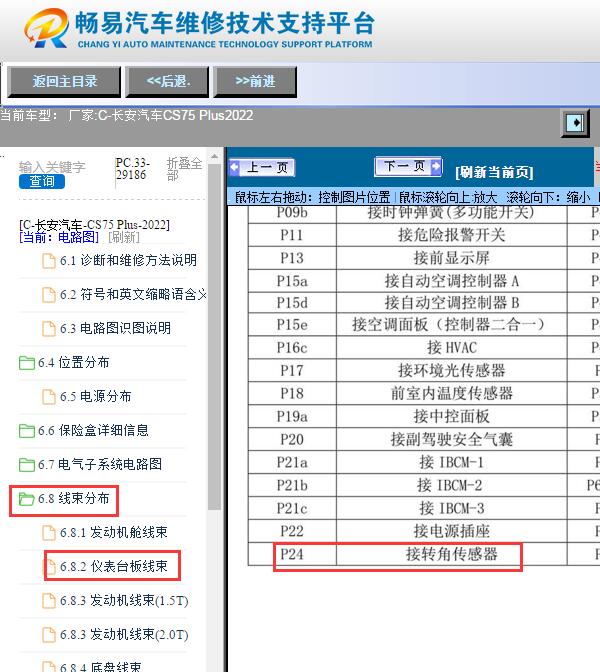Collapse the 6.8 线束分布 folder
Screen dimensions: 600x672
[x=73, y=498]
